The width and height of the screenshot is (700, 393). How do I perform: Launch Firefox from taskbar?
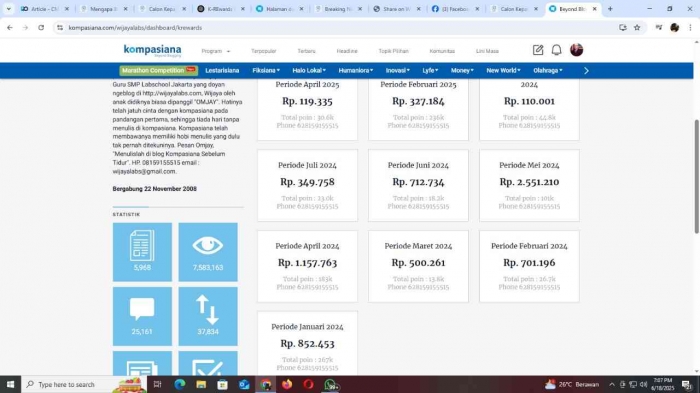point(287,385)
